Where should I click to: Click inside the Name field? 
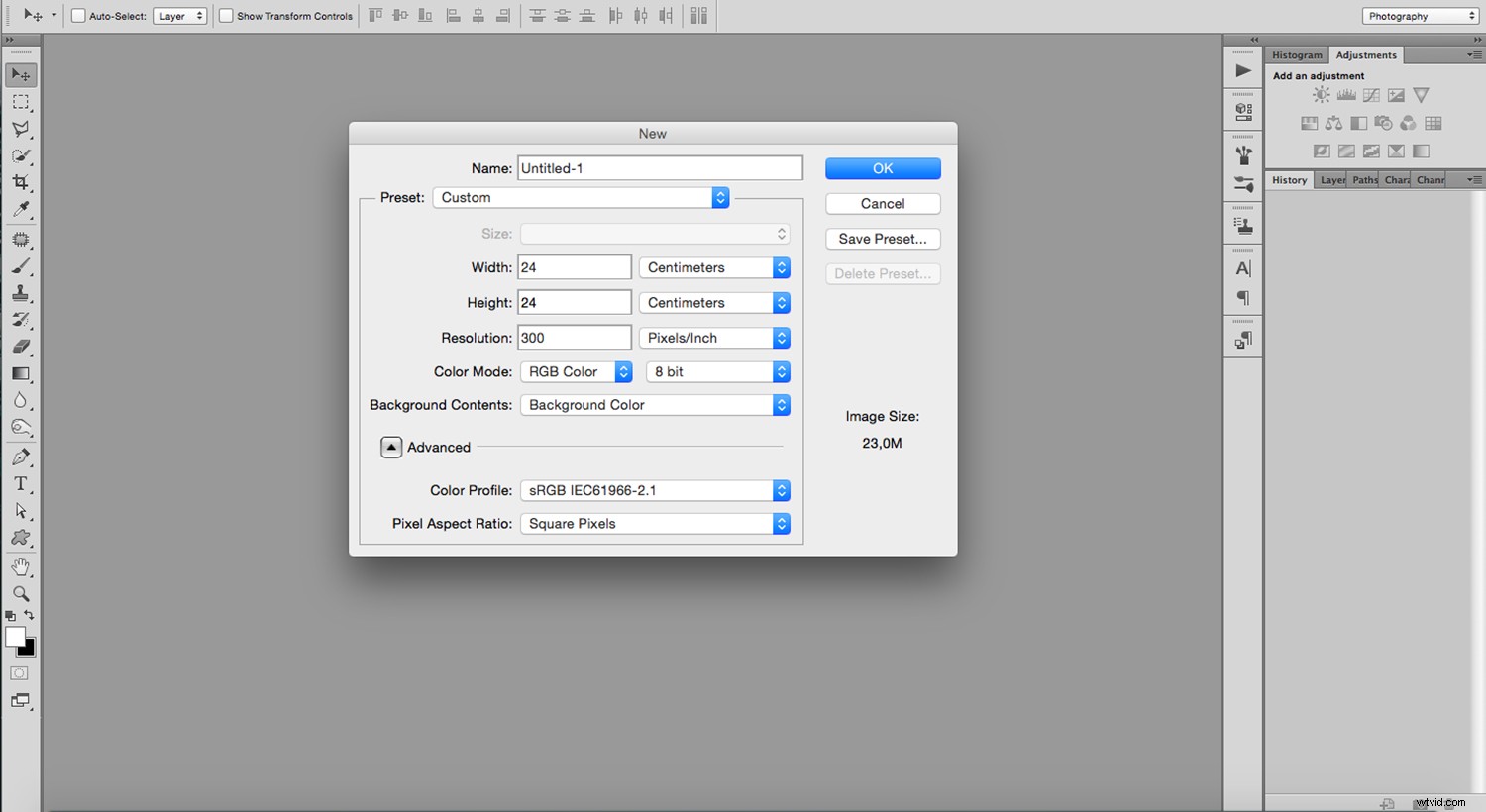[x=659, y=167]
